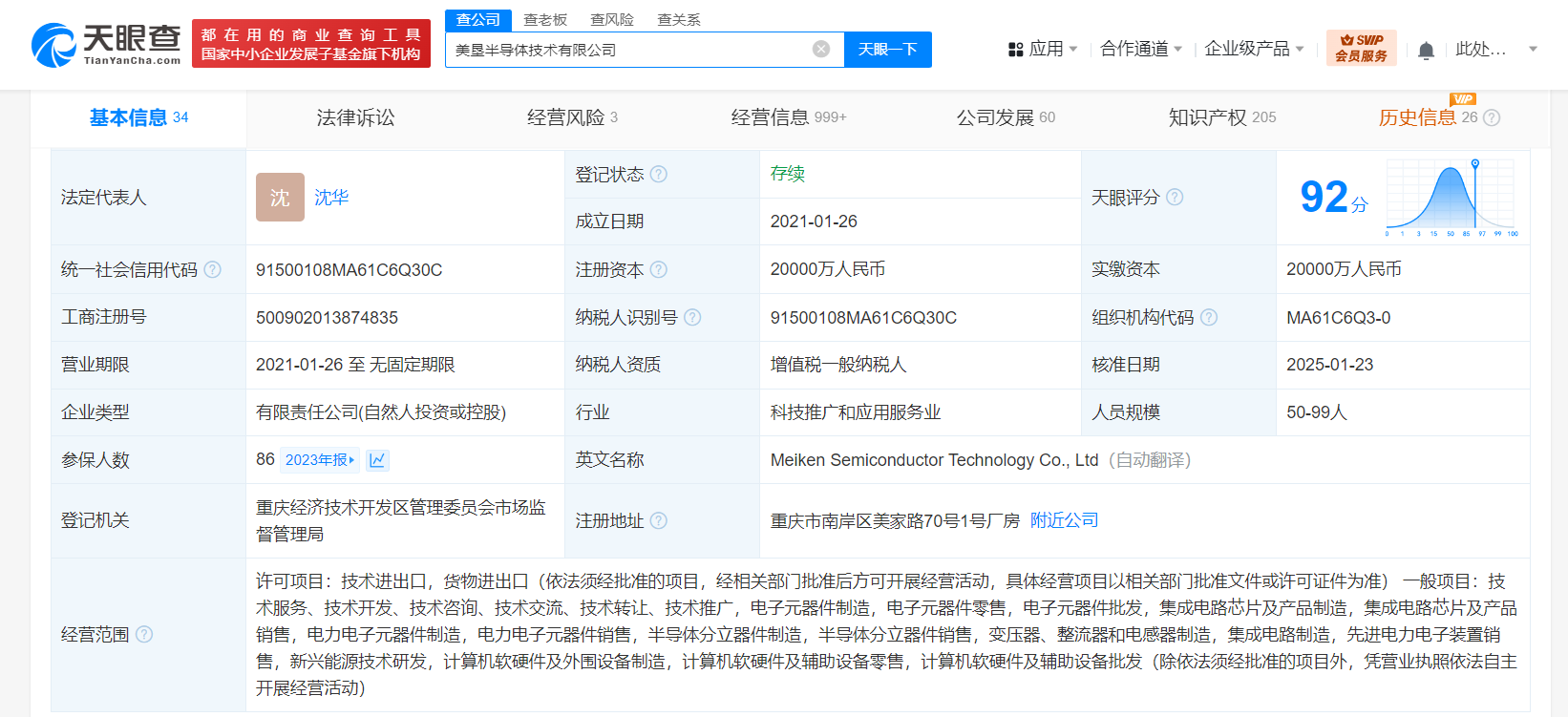Open the 企业级产品 dropdown
This screenshot has width=1568, height=717.
click(x=1253, y=49)
